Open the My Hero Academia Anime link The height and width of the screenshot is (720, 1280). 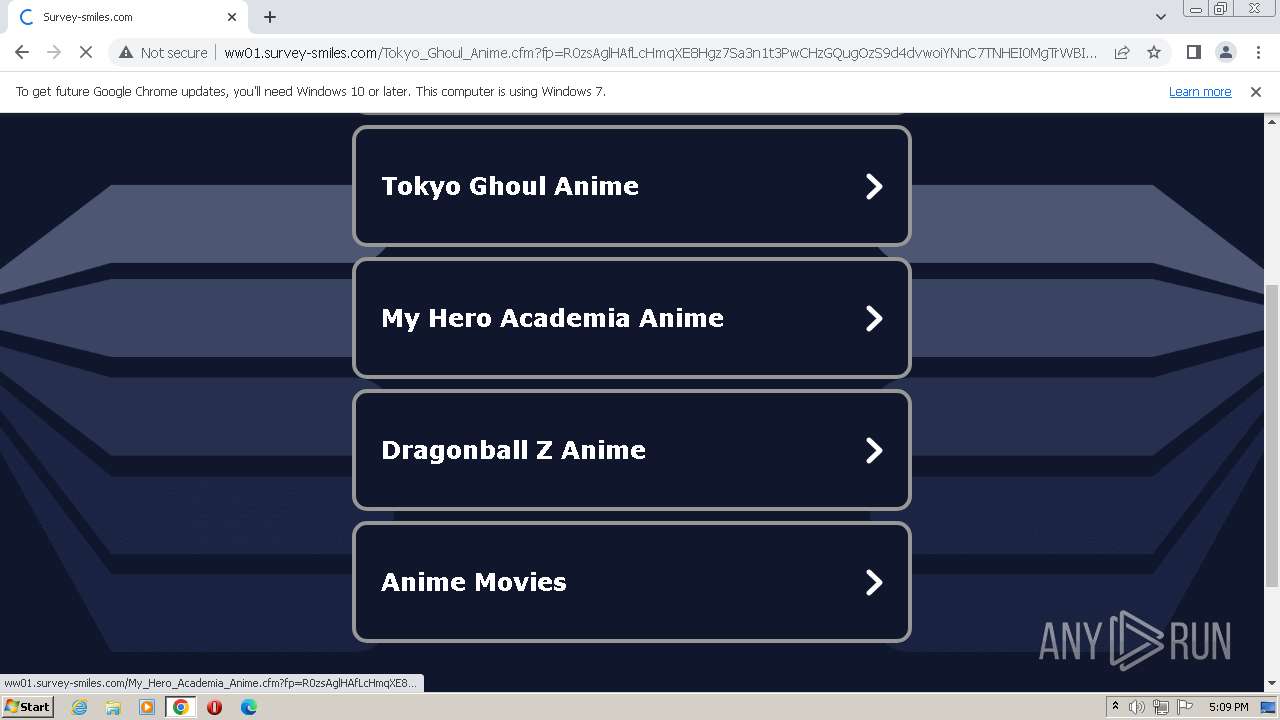click(631, 318)
